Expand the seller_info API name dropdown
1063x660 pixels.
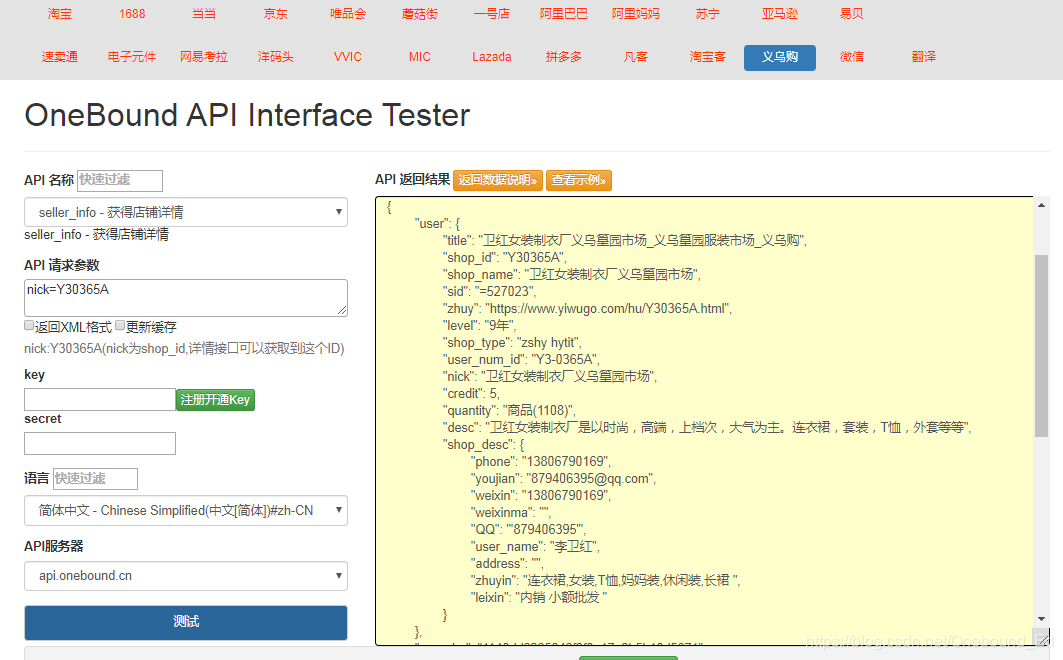[186, 212]
